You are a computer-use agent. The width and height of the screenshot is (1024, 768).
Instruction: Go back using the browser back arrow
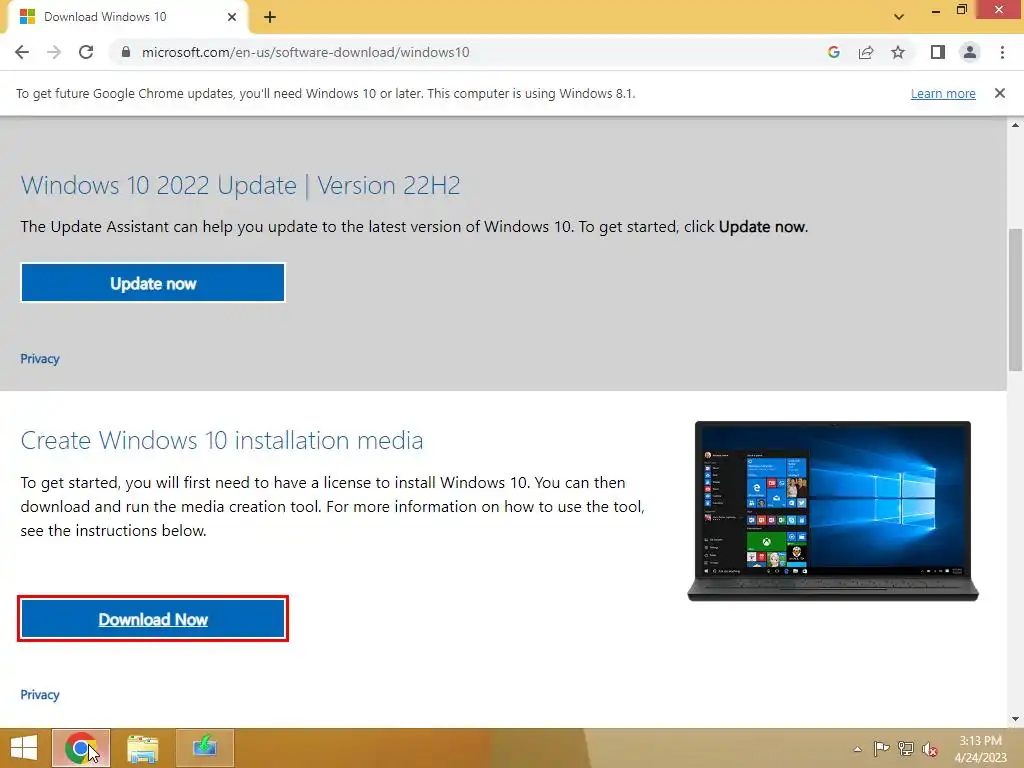click(x=22, y=52)
